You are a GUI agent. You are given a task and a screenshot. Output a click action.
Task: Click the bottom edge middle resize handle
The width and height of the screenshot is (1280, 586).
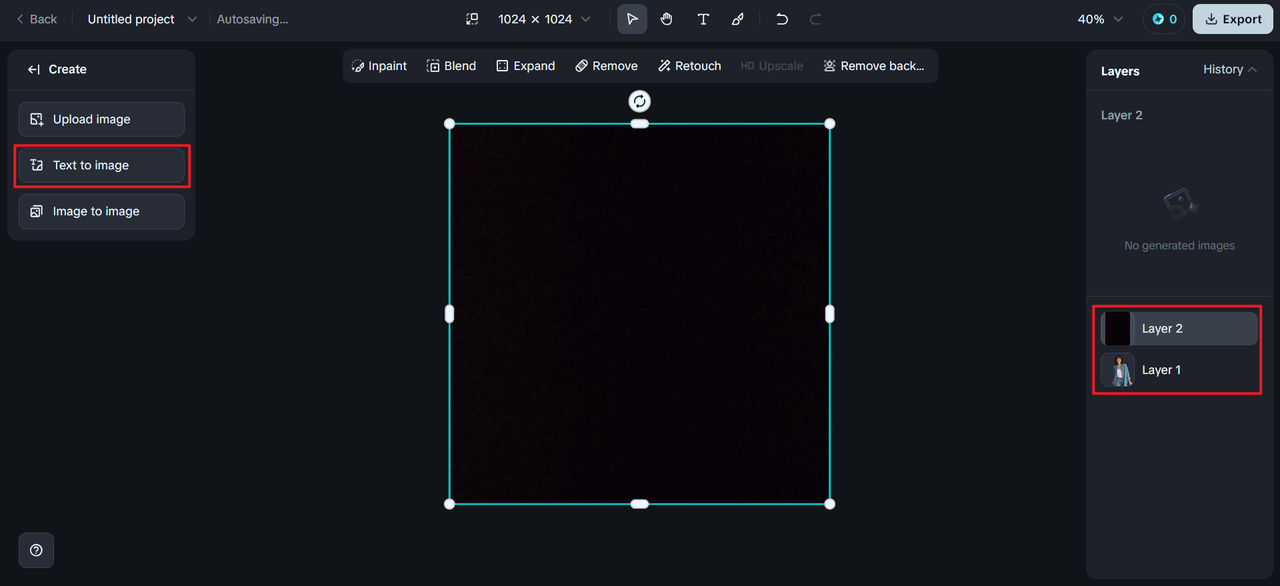click(x=639, y=504)
